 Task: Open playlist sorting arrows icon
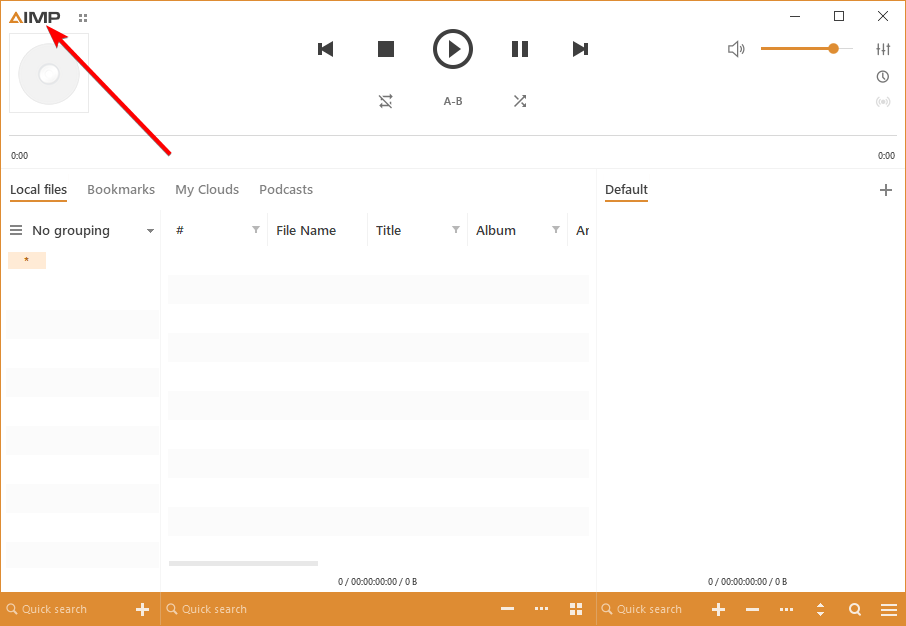[820, 609]
